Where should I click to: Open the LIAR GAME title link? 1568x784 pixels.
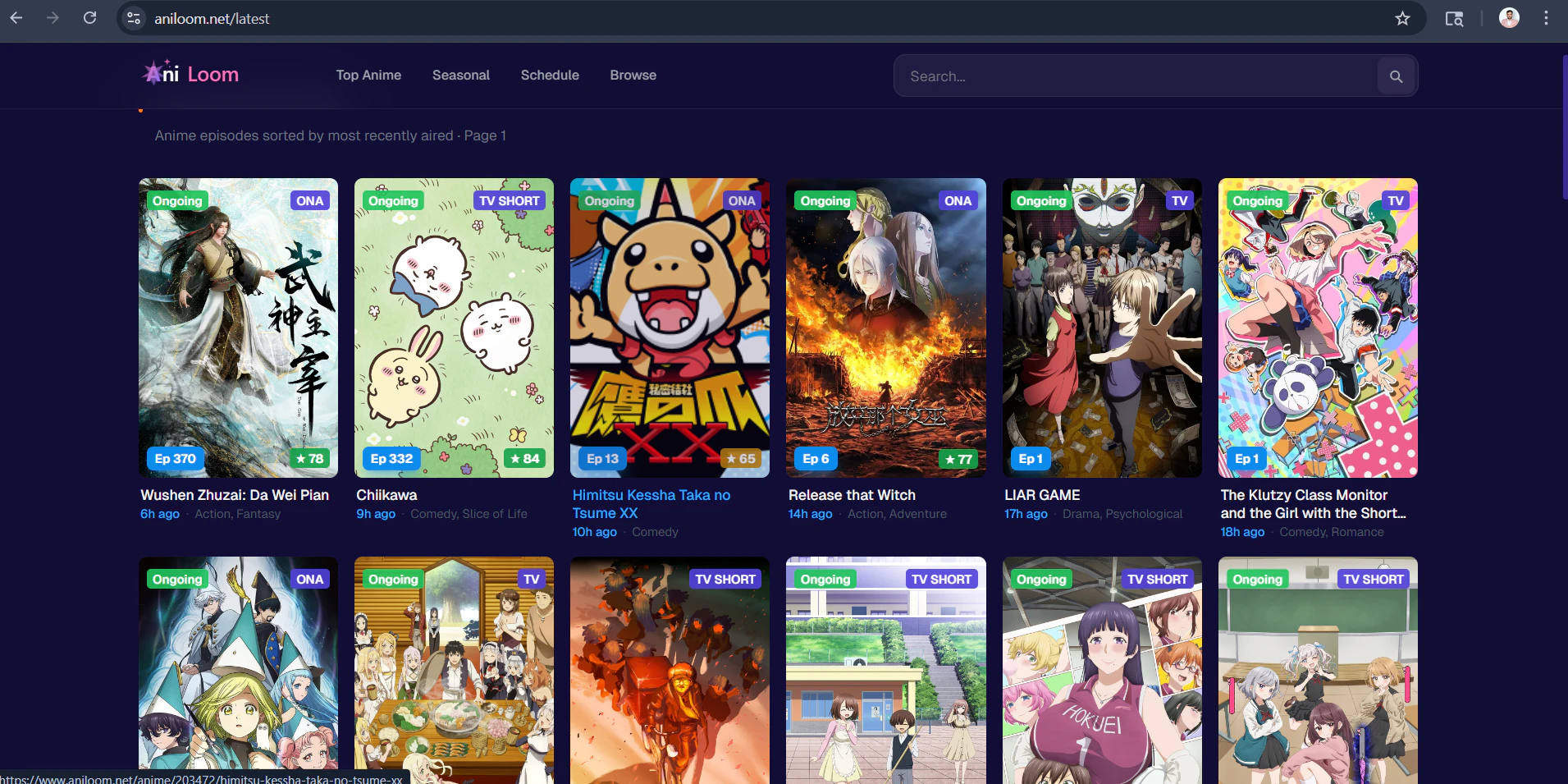(x=1042, y=495)
